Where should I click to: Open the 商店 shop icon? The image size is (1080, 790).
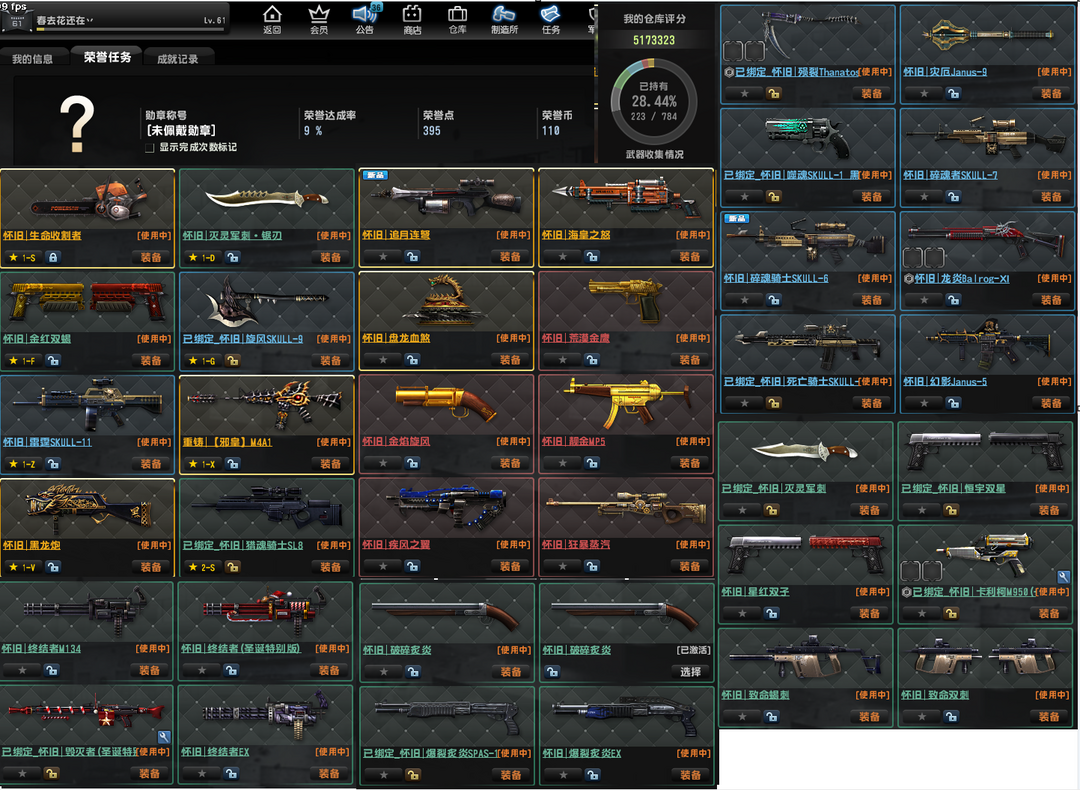click(411, 18)
